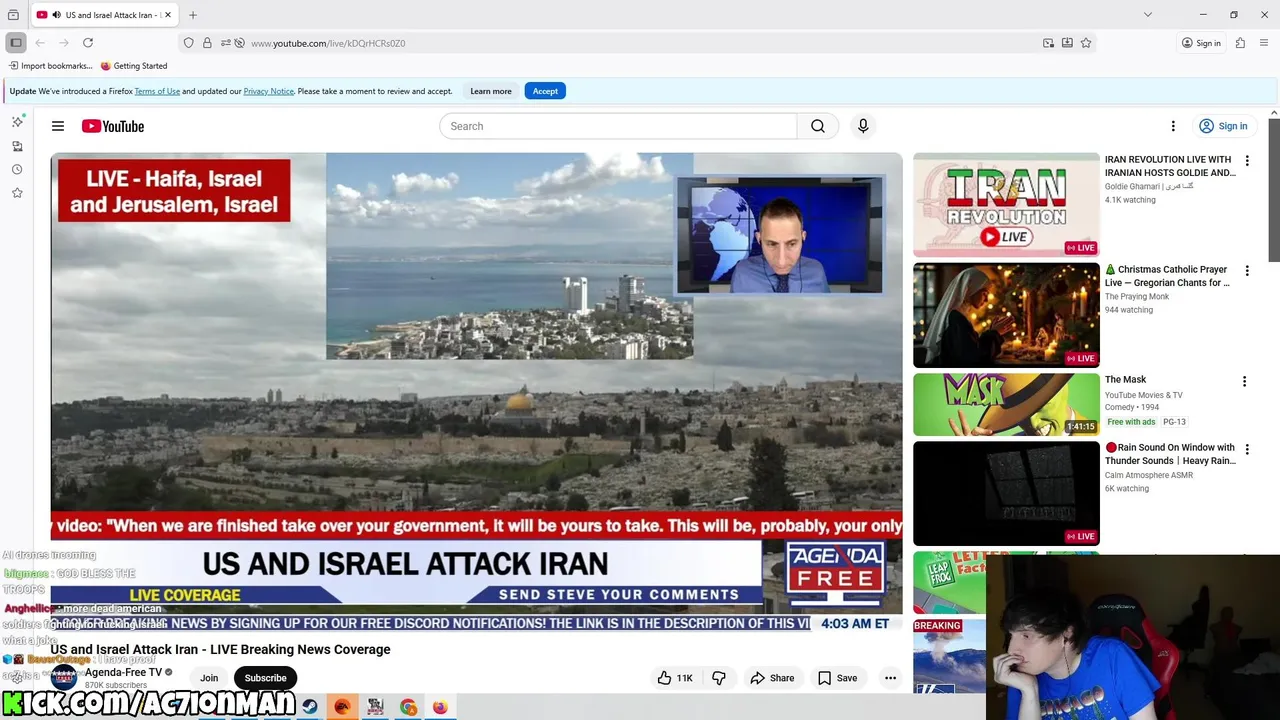Open Firefox from the taskbar
1280x720 pixels.
(440, 707)
